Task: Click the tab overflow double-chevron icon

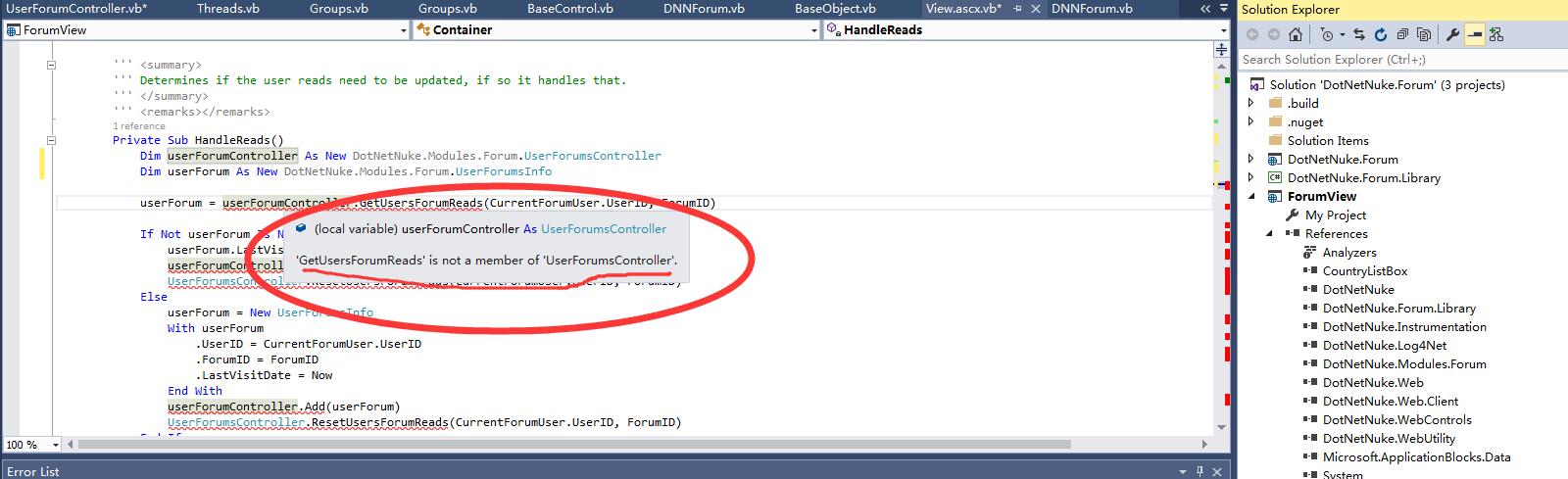Action: tap(1205, 9)
